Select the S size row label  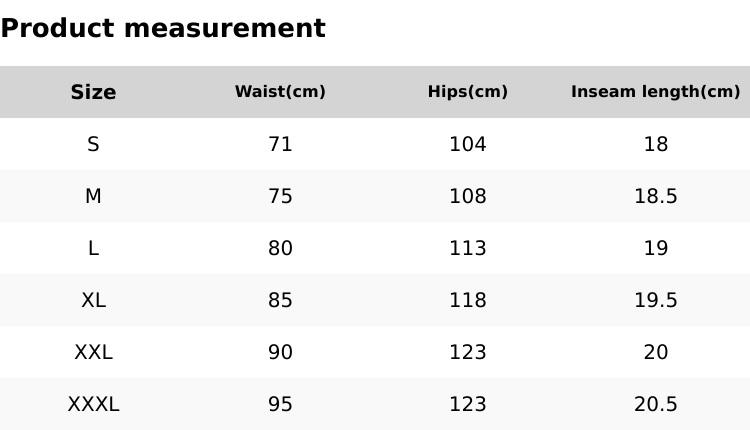(93, 144)
